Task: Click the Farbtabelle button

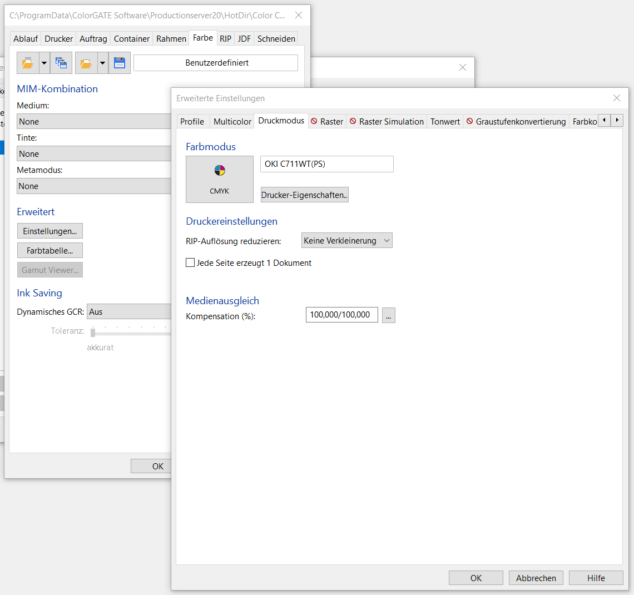Action: [x=50, y=250]
